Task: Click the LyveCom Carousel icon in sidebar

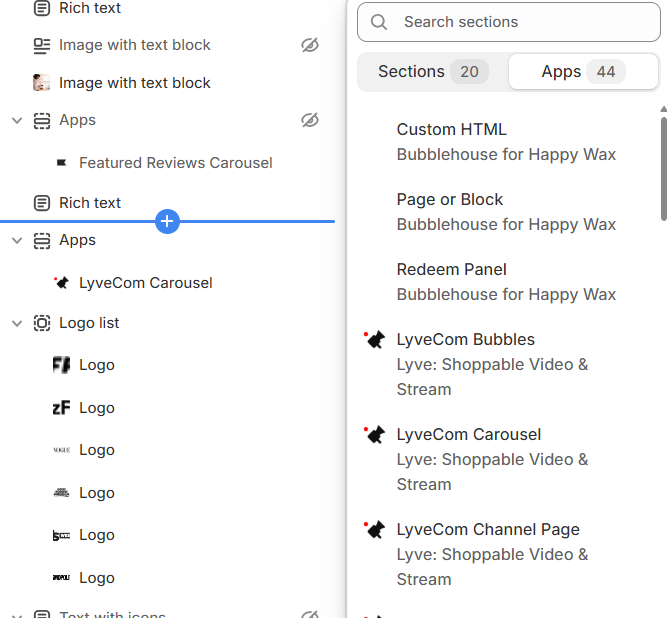Action: pyautogui.click(x=62, y=283)
